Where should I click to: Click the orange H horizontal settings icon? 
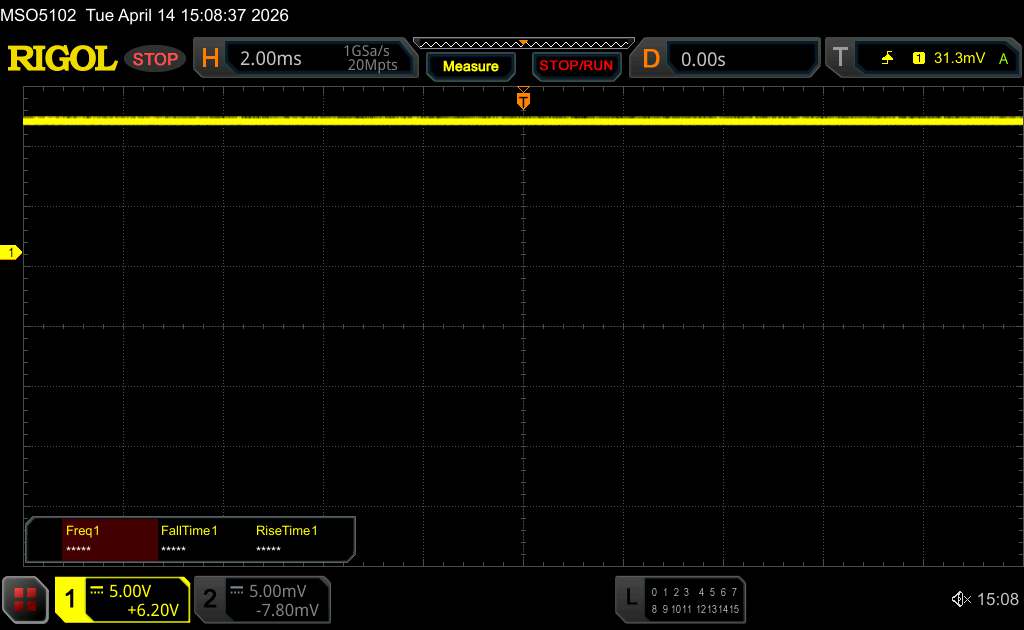tap(210, 59)
